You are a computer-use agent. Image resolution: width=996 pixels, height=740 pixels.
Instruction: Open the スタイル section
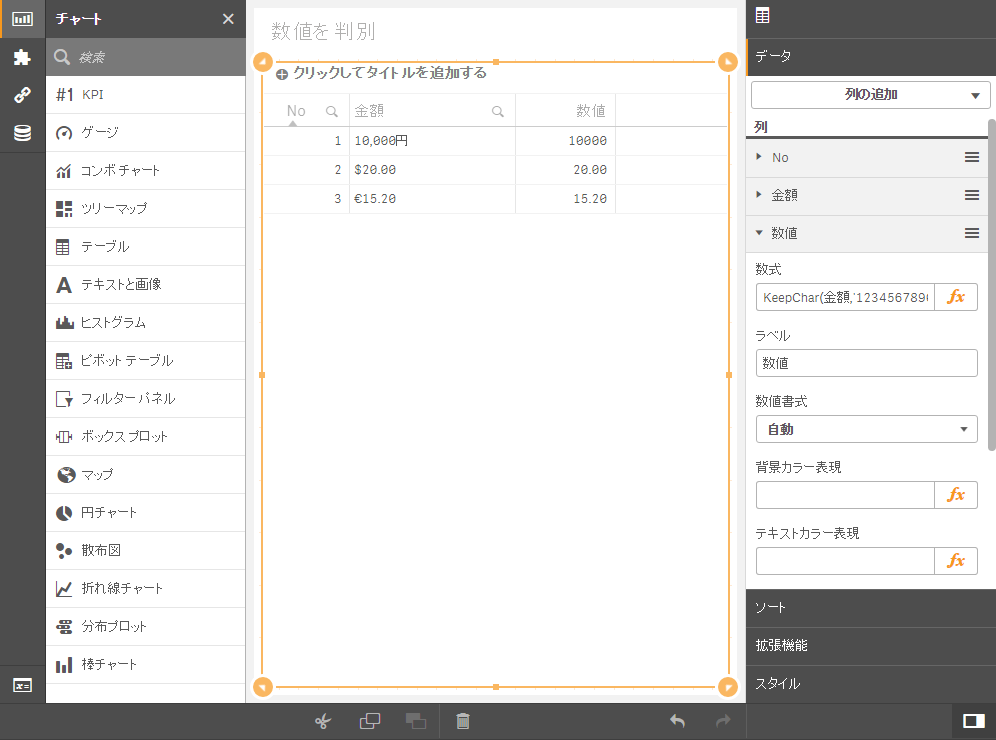point(870,684)
